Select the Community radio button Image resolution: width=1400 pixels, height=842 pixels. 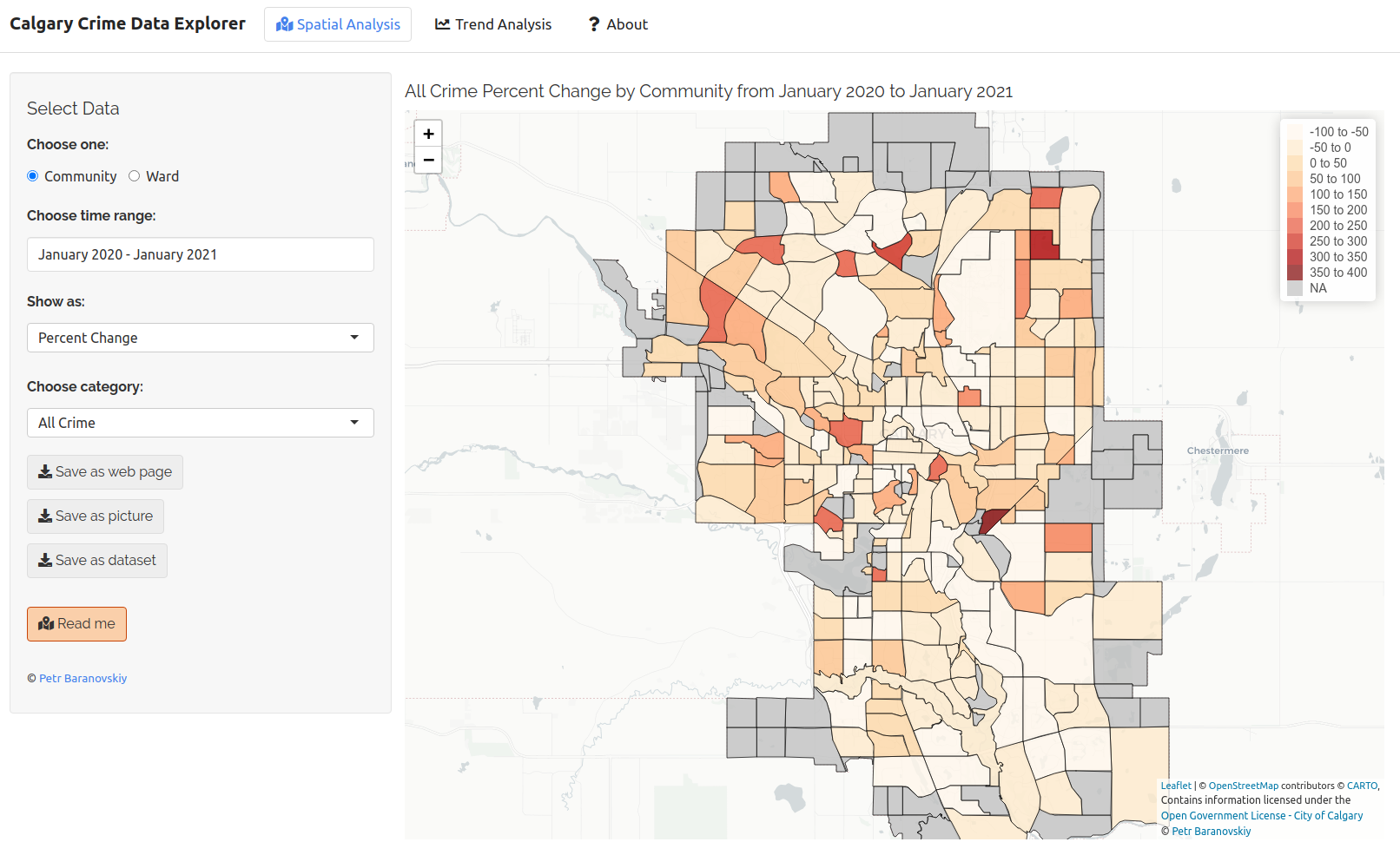33,176
